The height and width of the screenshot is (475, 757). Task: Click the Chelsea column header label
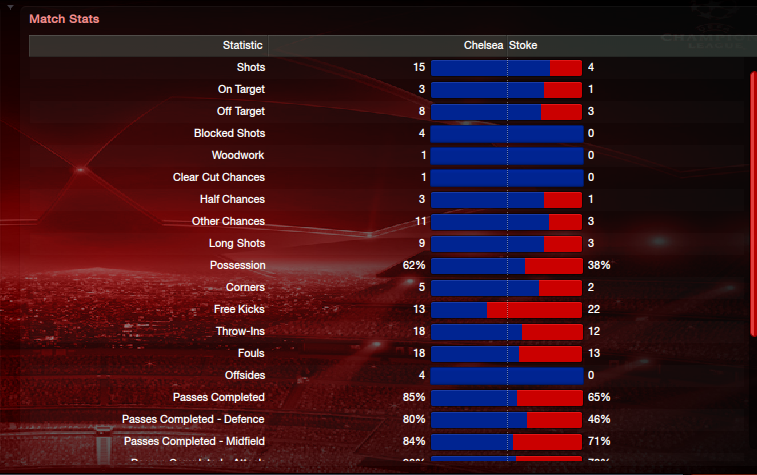483,45
